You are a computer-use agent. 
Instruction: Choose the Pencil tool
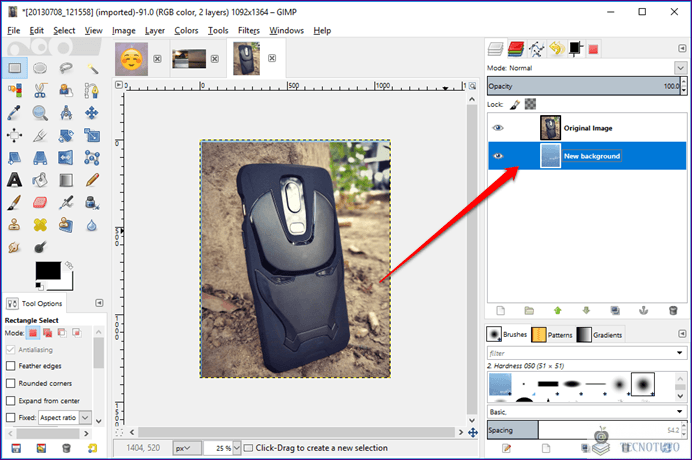click(x=92, y=180)
